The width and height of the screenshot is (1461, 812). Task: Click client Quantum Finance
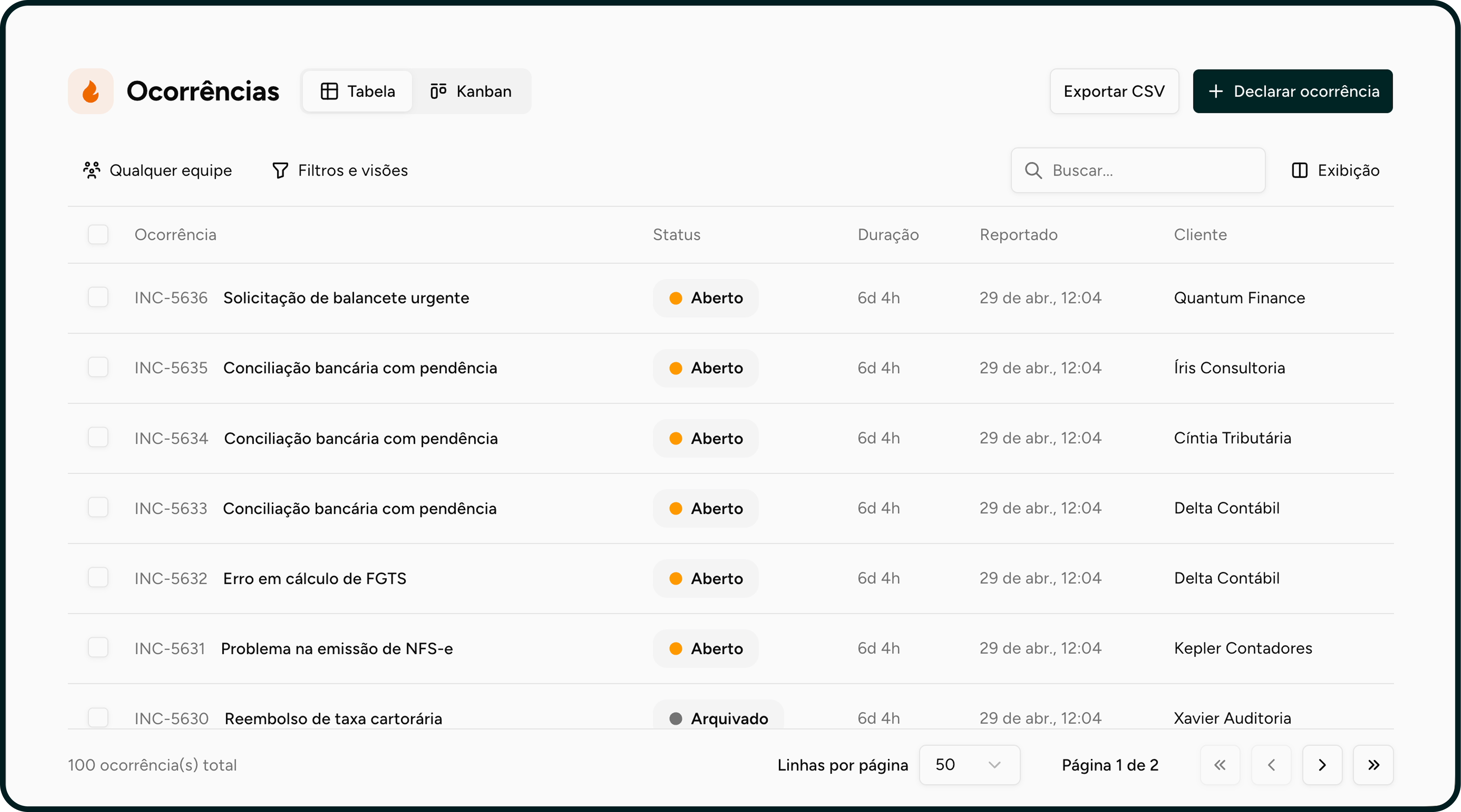pos(1239,298)
